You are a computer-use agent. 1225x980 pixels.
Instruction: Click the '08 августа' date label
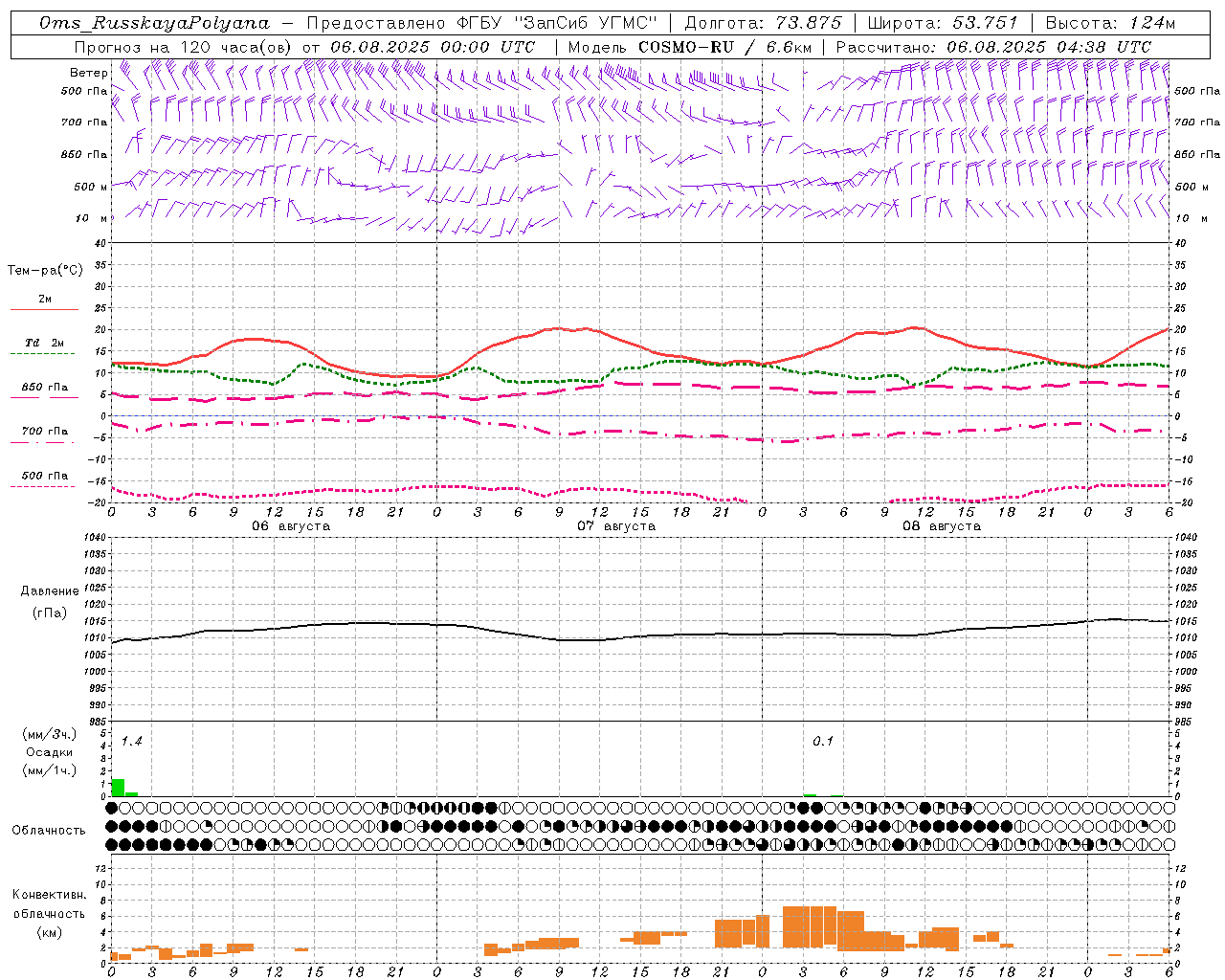(x=942, y=526)
